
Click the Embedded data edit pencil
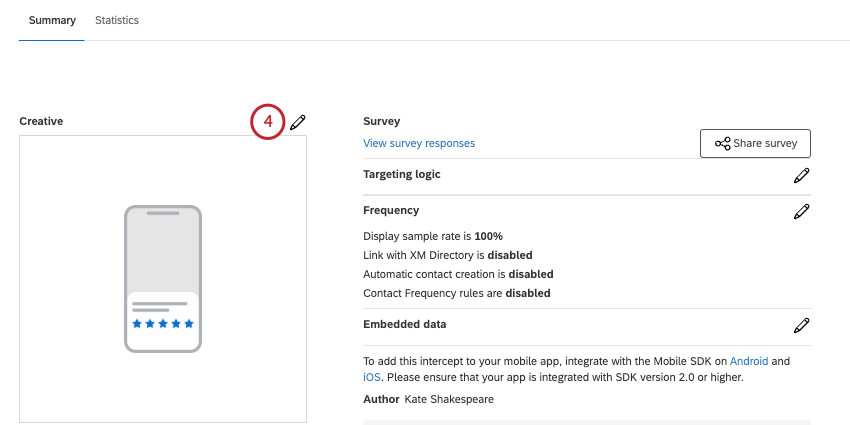tap(801, 325)
